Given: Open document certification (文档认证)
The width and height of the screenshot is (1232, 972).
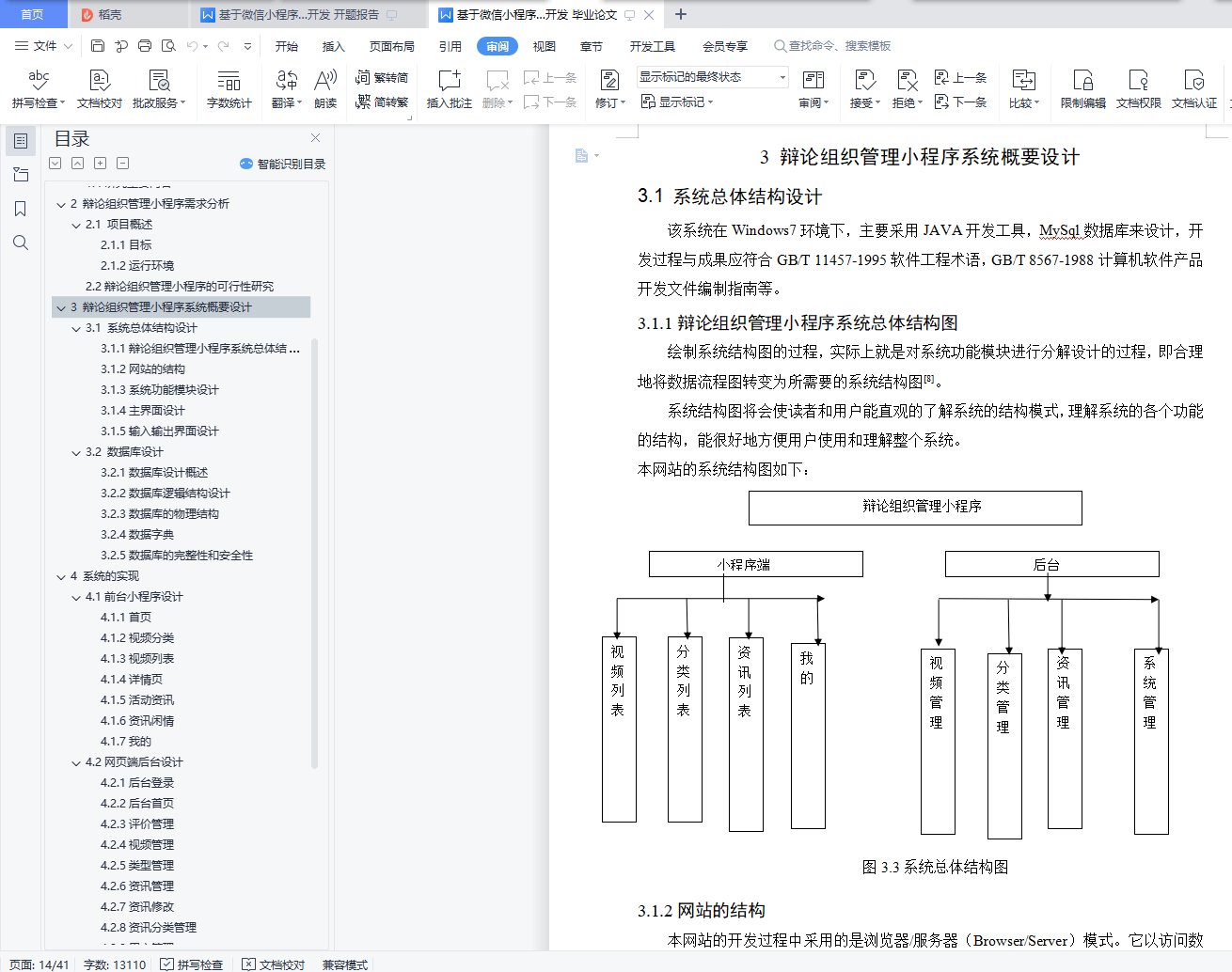Looking at the screenshot, I should [x=1194, y=89].
